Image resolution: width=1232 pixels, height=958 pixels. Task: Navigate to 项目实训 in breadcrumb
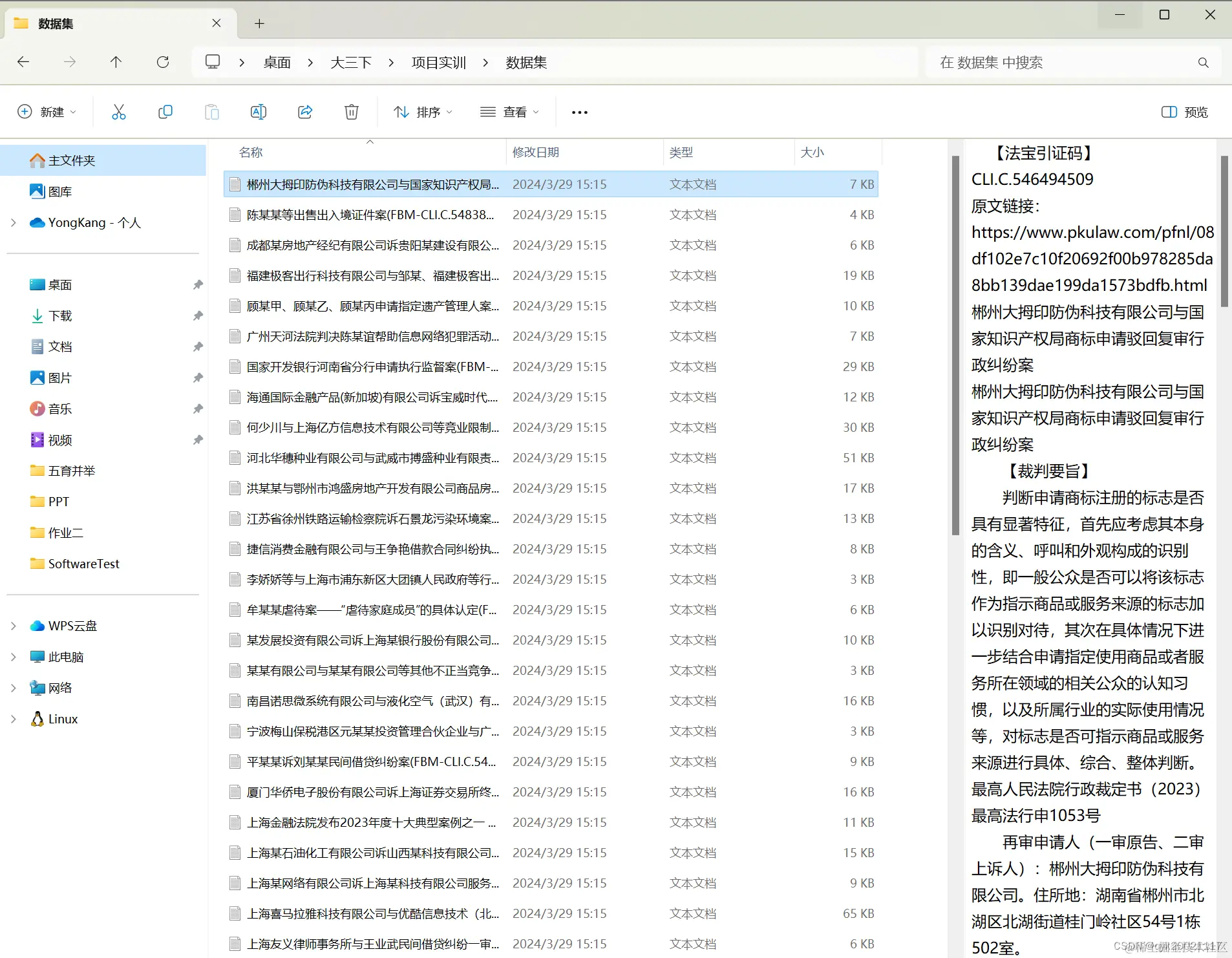439,63
